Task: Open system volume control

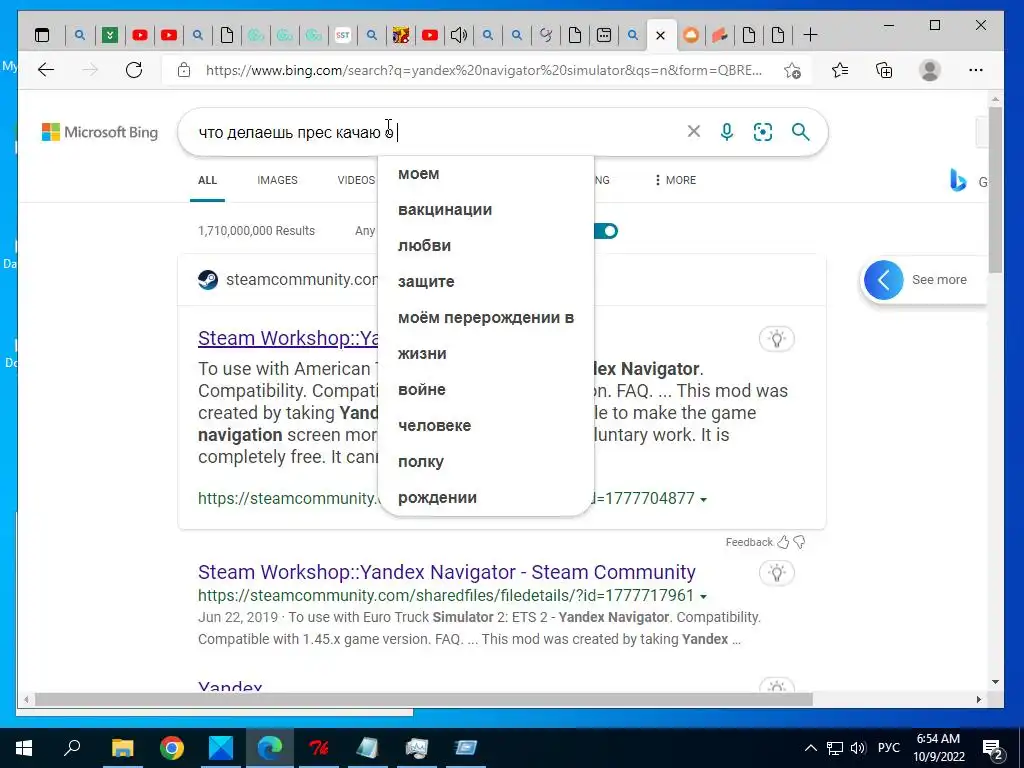Action: [858, 748]
